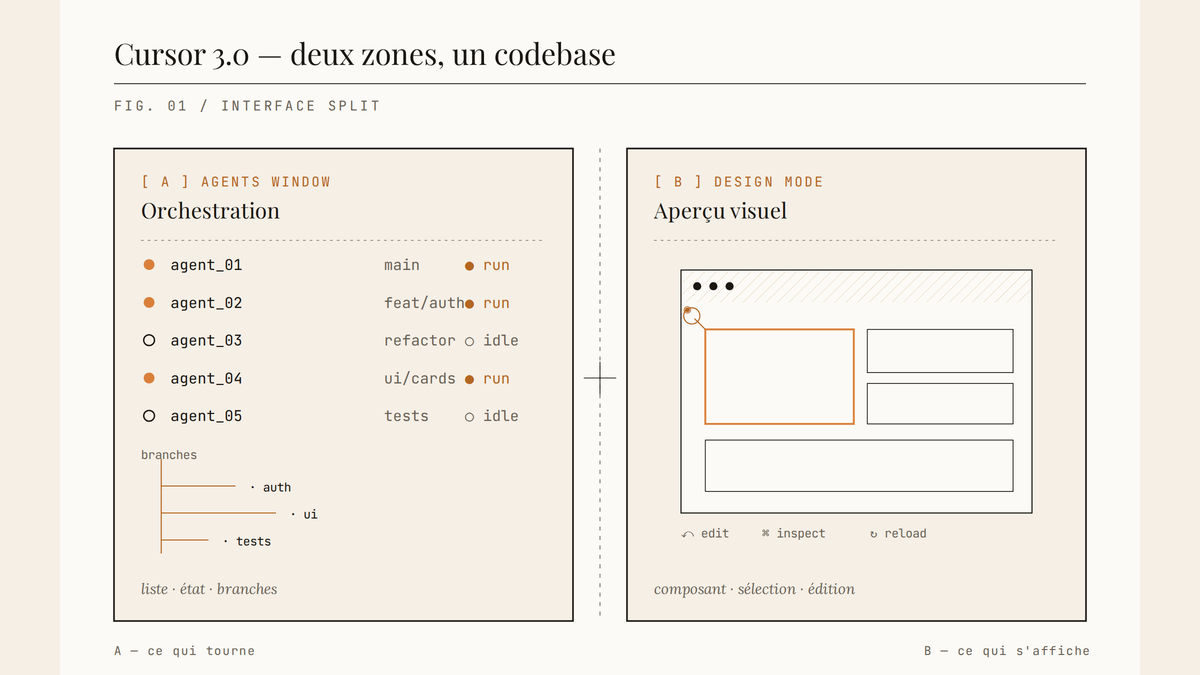
Task: Click the branches tree heading
Action: [x=169, y=455]
